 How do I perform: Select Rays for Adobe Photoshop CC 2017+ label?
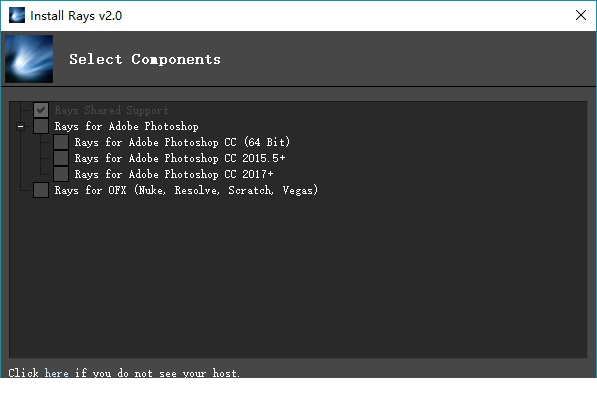(x=174, y=174)
